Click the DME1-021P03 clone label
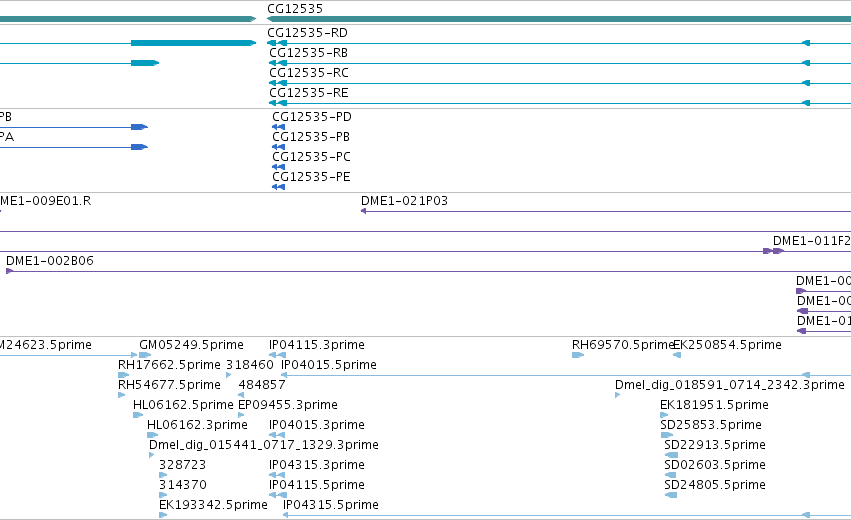 point(404,201)
